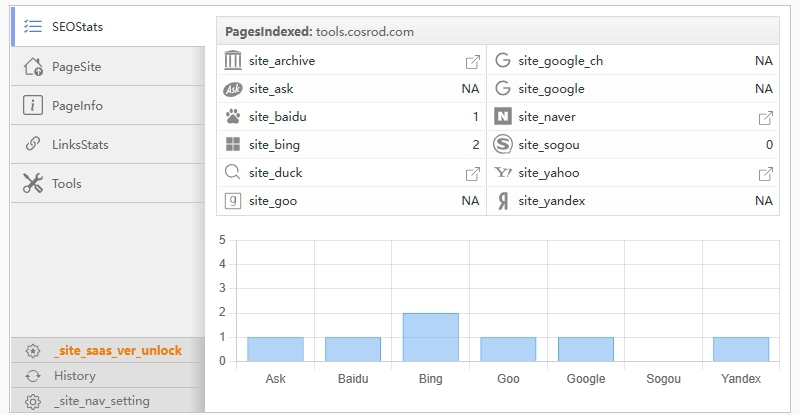Click the Sogou search engine icon
Image resolution: width=800 pixels, height=415 pixels.
tap(502, 145)
